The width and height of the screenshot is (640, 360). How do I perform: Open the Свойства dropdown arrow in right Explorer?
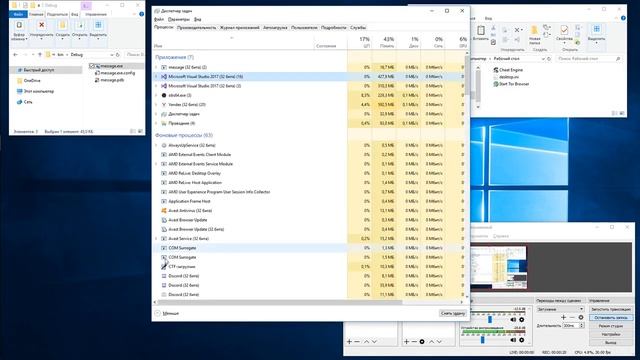(564, 42)
